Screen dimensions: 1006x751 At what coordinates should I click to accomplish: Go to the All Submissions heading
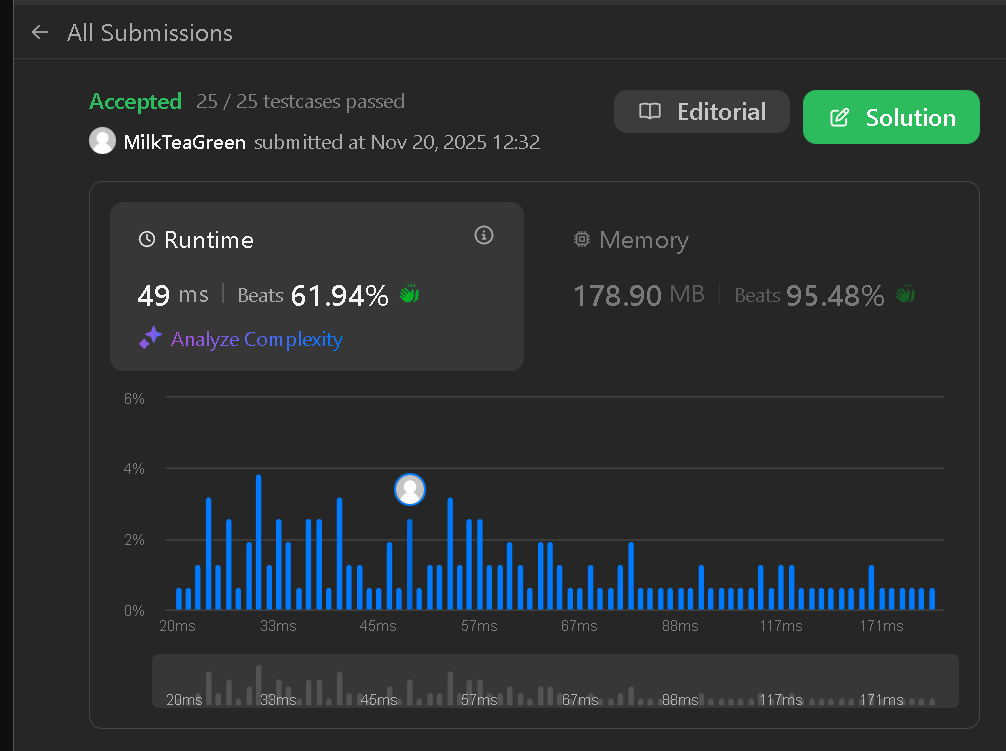tap(150, 33)
